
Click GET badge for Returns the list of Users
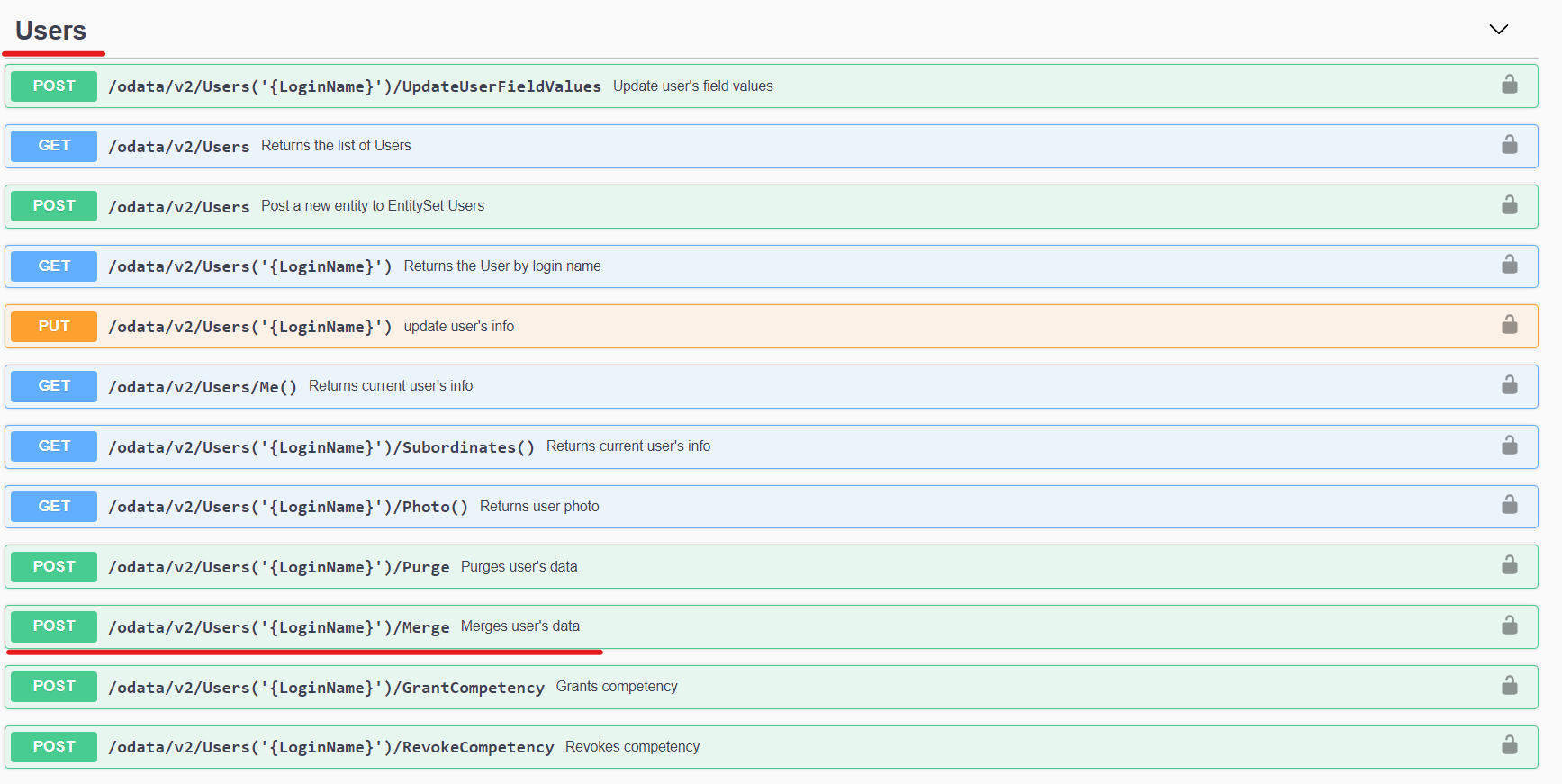click(54, 146)
